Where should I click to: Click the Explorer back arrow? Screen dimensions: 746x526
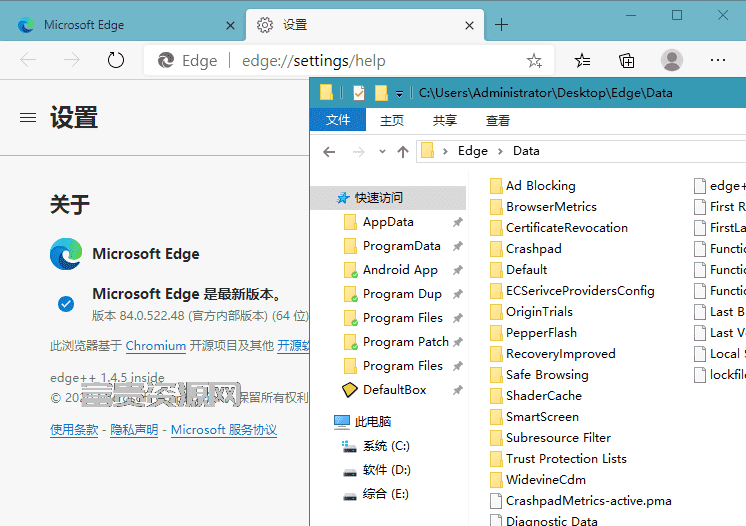[x=329, y=152]
